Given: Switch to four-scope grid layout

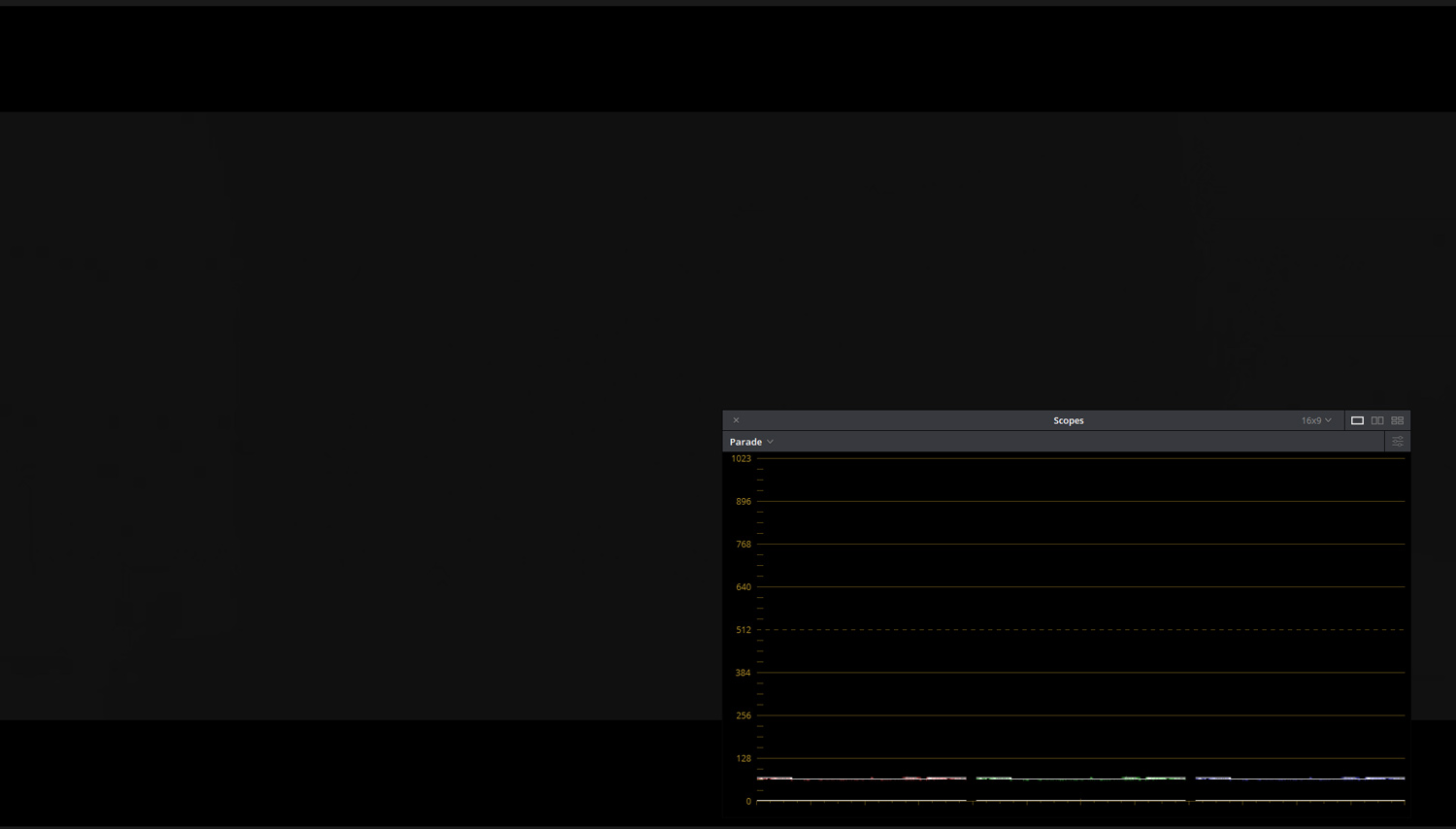Looking at the screenshot, I should tap(1398, 420).
